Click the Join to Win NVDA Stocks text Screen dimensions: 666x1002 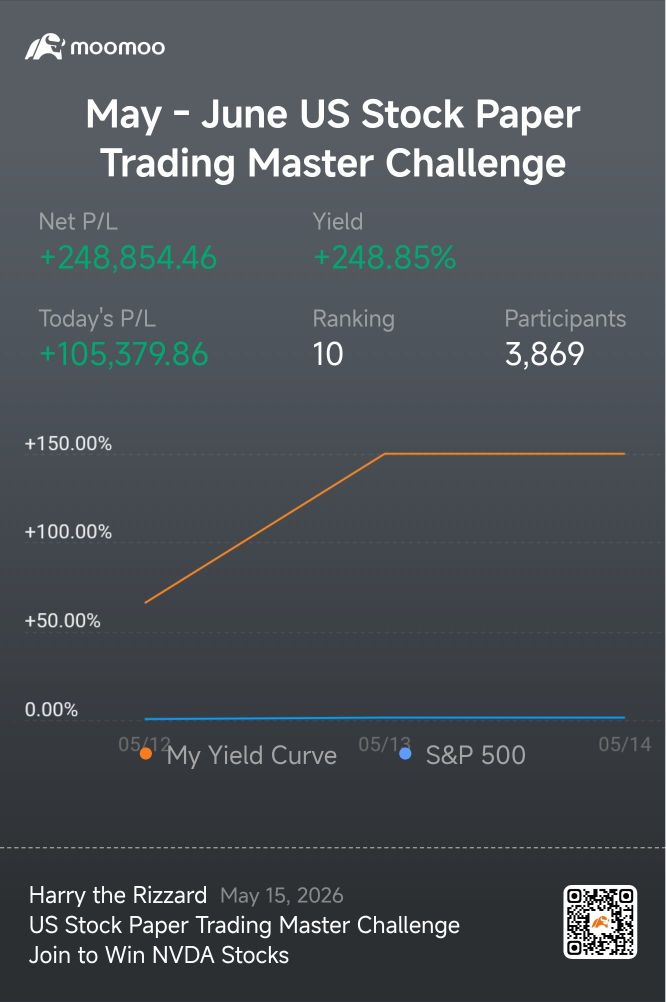click(159, 955)
